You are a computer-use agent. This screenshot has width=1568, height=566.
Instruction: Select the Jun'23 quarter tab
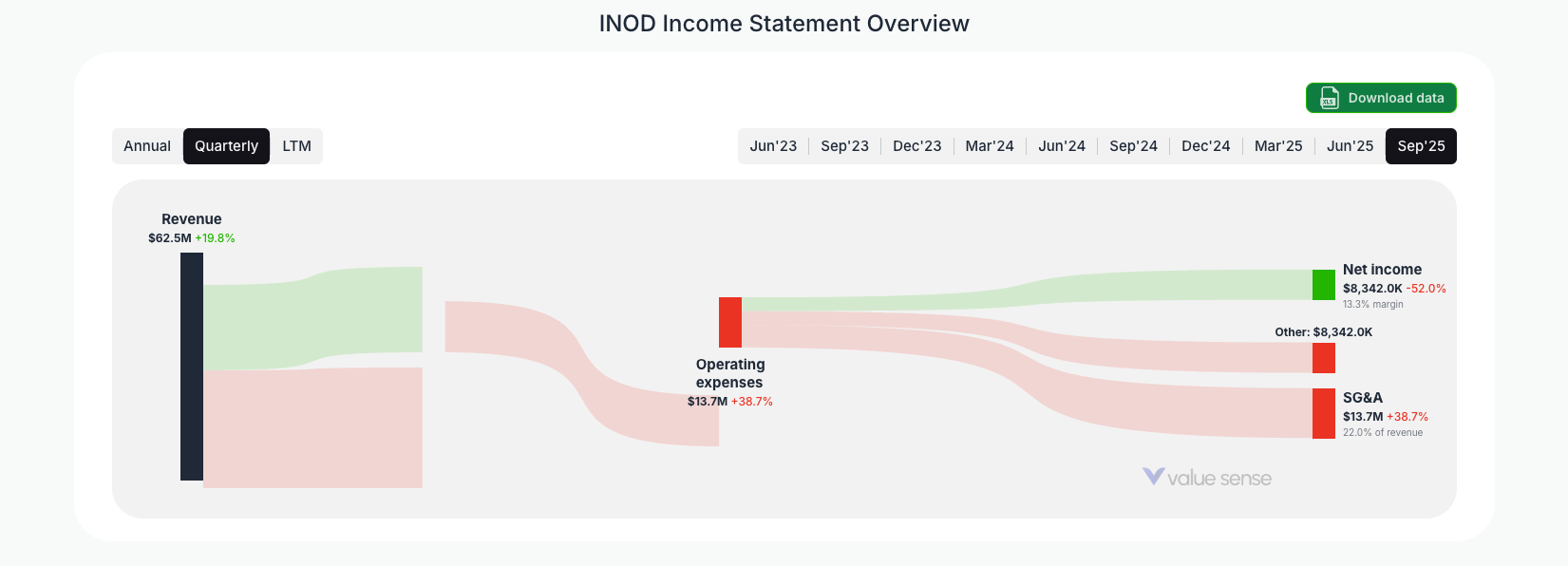[x=773, y=145]
